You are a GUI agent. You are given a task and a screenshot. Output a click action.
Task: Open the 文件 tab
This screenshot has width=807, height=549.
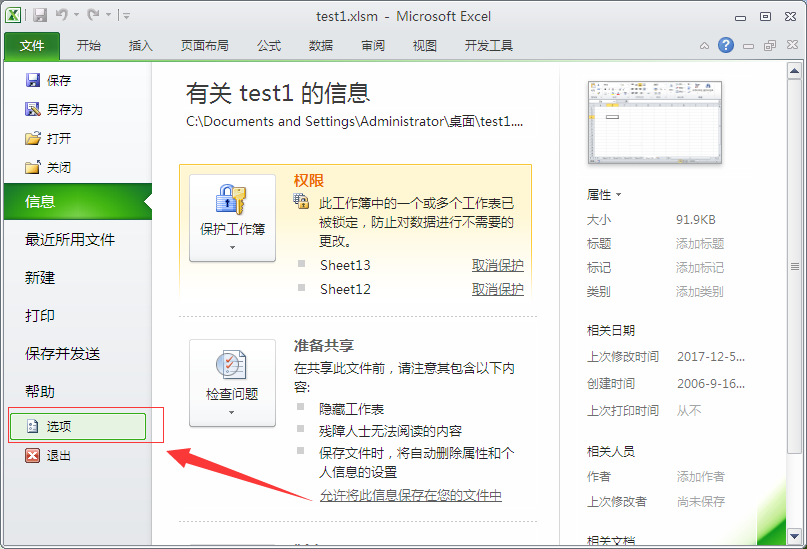(32, 46)
